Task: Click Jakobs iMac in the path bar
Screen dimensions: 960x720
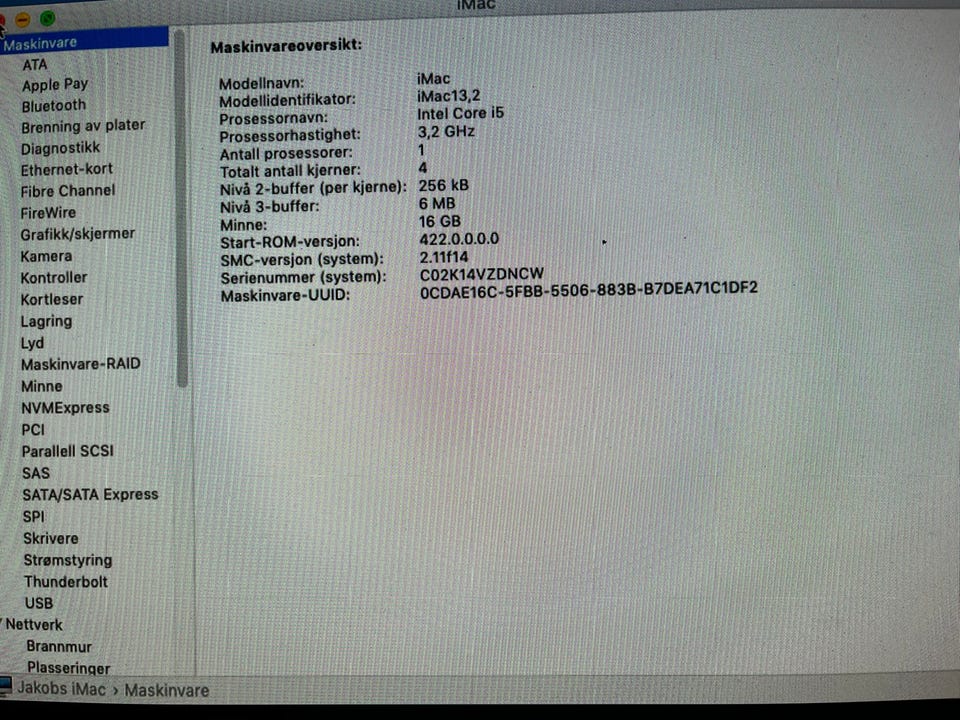Action: click(x=61, y=689)
